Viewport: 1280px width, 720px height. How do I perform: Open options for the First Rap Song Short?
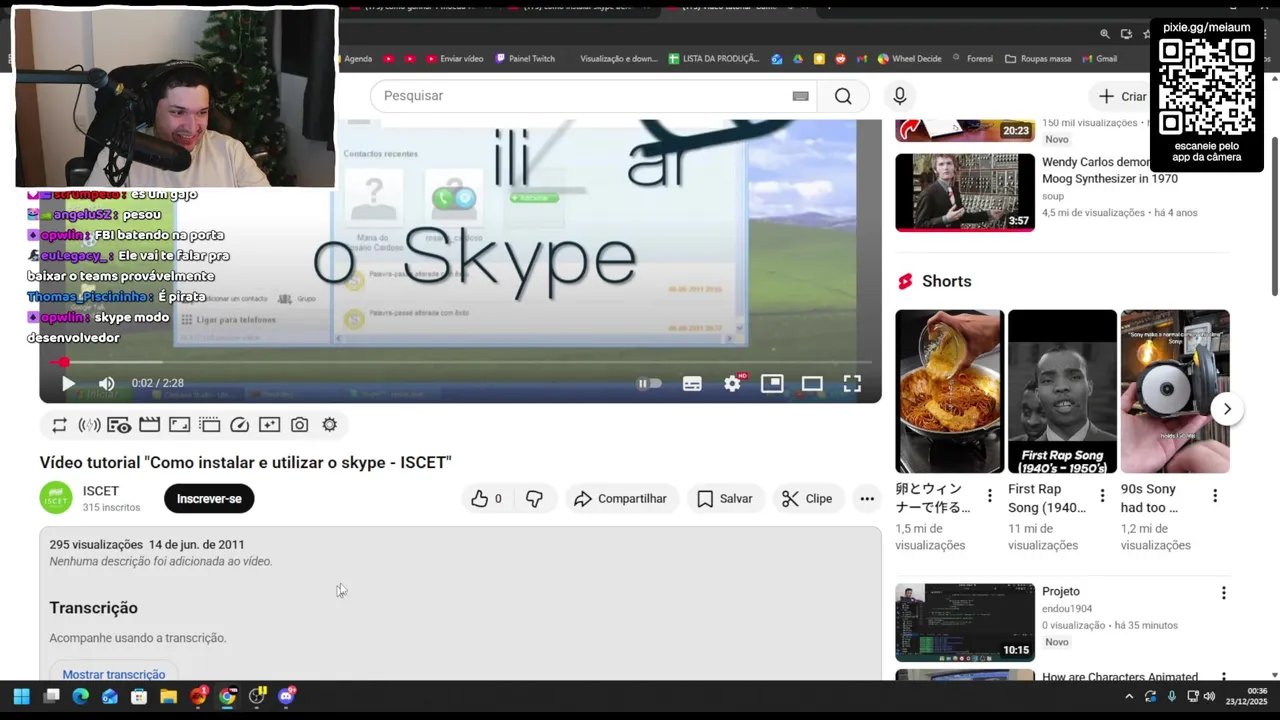pos(1102,496)
